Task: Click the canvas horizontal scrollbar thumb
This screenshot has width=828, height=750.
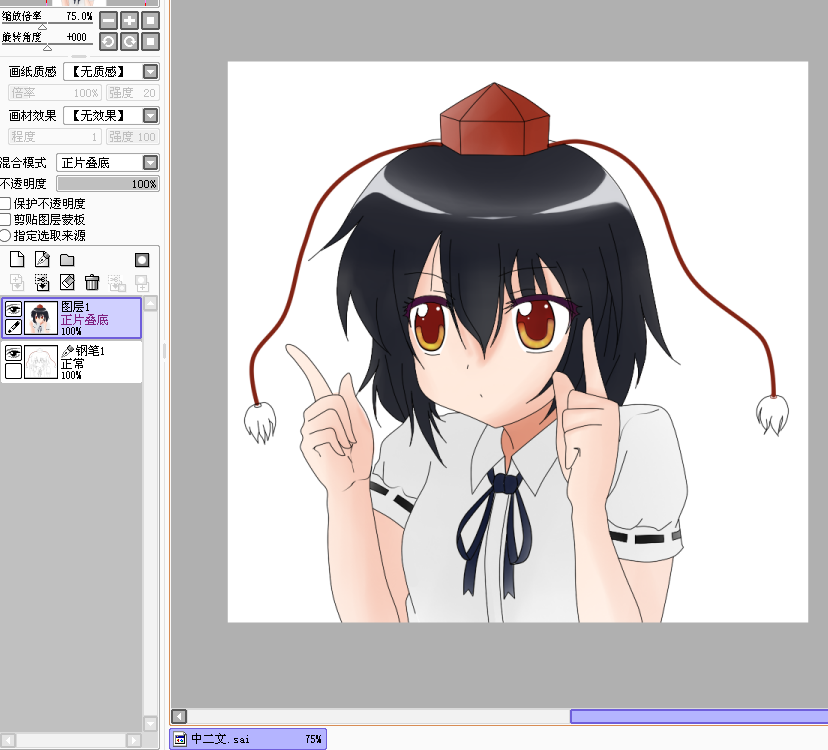Action: pos(699,716)
